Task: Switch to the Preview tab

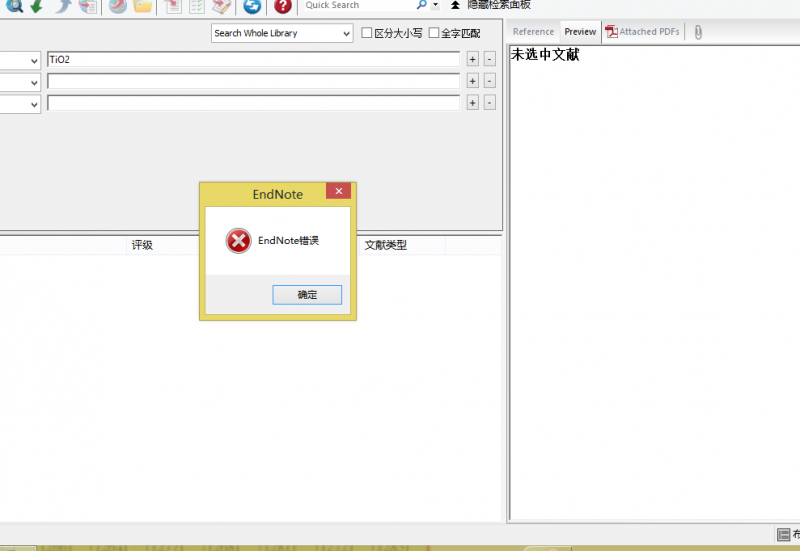Action: click(580, 32)
